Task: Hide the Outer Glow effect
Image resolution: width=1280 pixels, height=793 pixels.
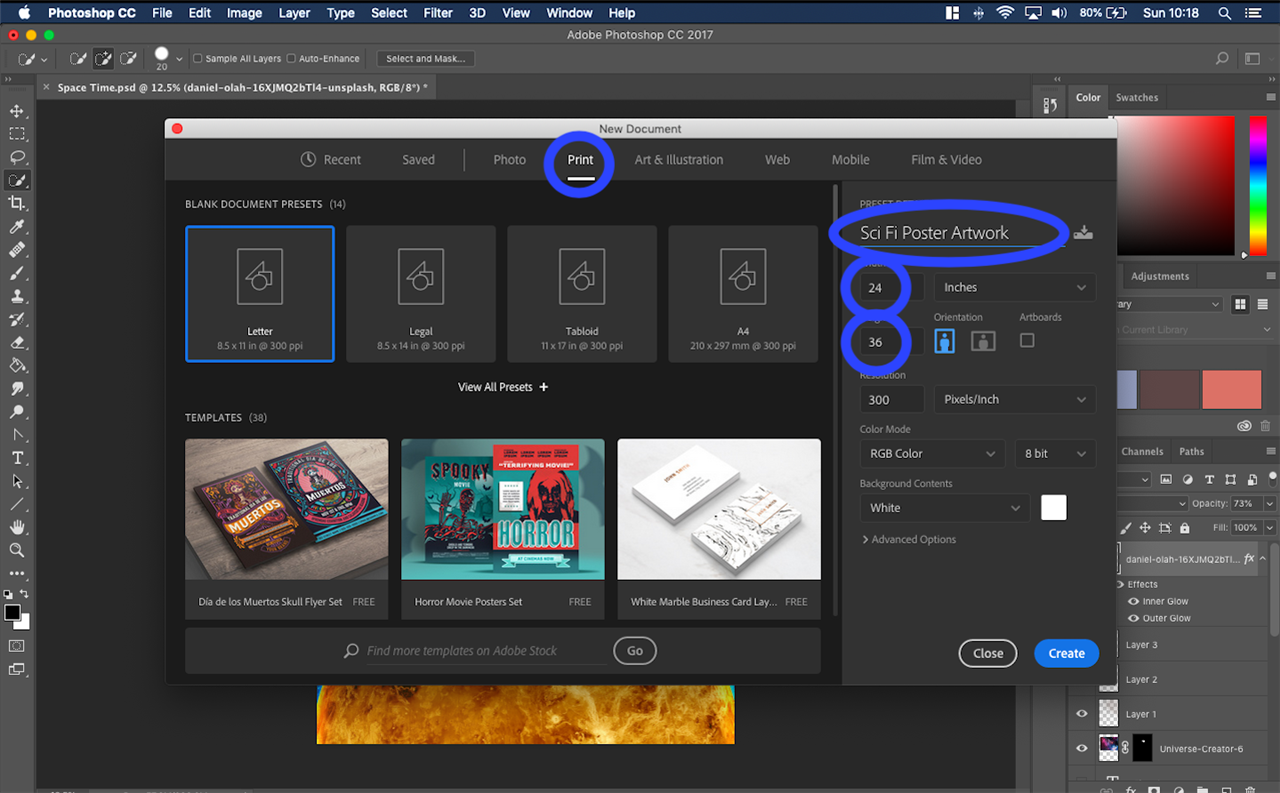Action: click(x=1133, y=619)
